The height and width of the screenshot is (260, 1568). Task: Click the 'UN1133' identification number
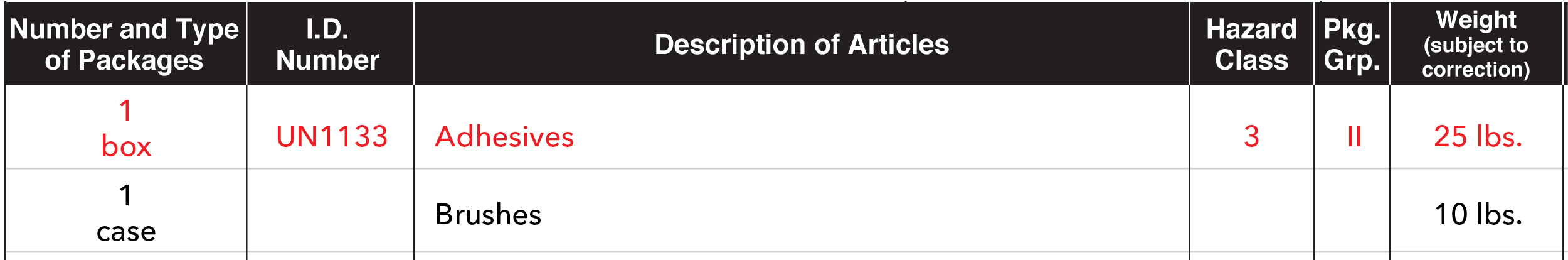tap(332, 137)
